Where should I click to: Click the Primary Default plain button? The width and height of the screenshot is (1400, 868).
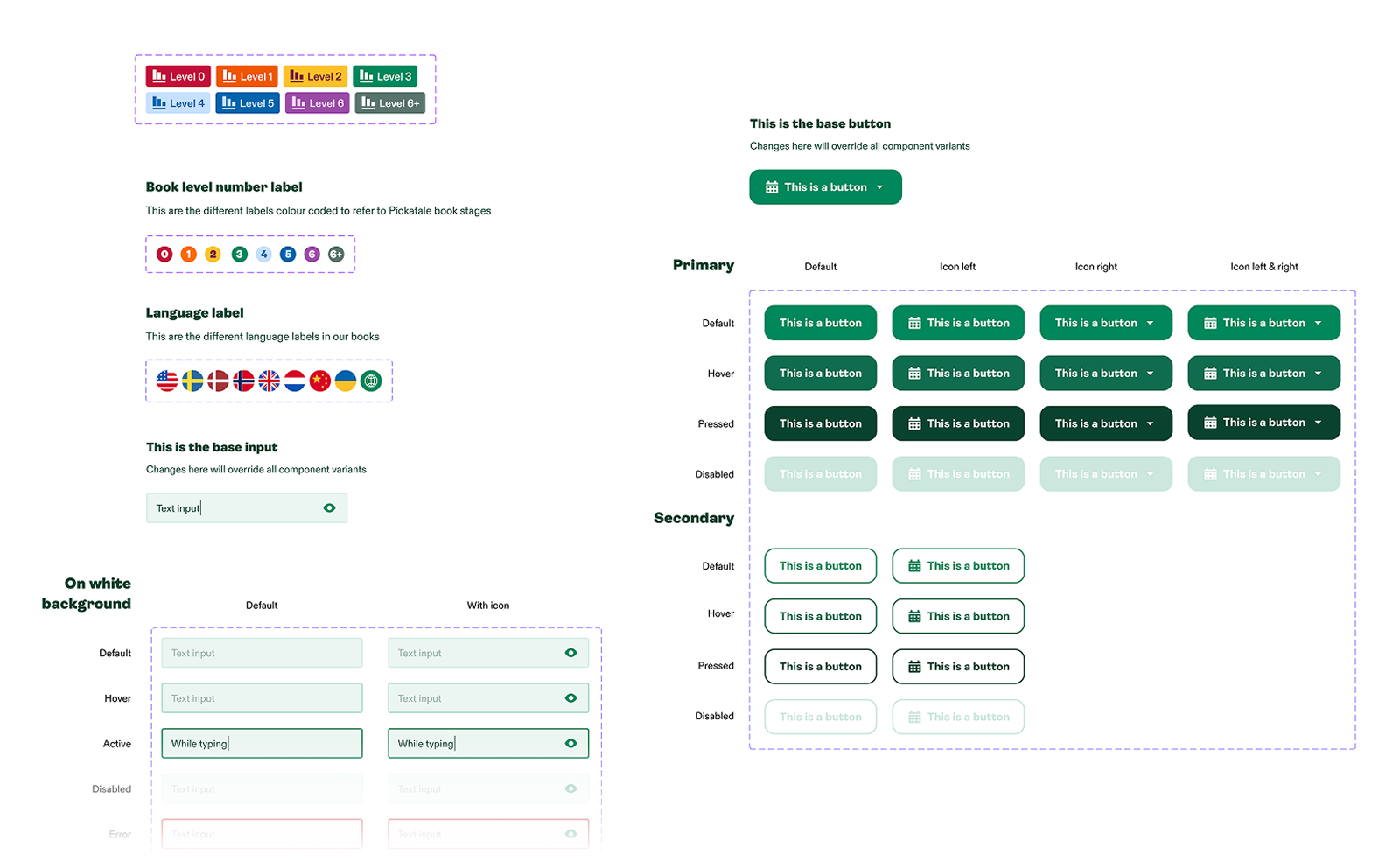(821, 323)
